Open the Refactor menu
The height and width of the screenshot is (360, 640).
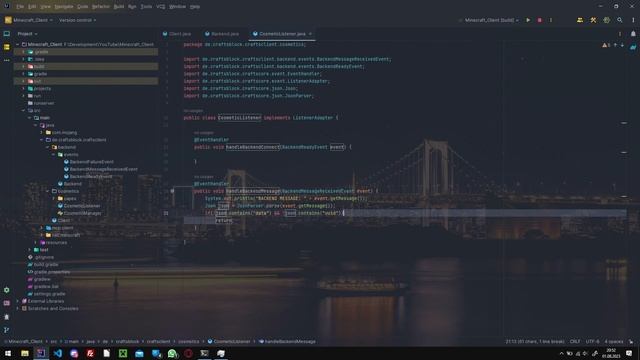click(x=101, y=7)
